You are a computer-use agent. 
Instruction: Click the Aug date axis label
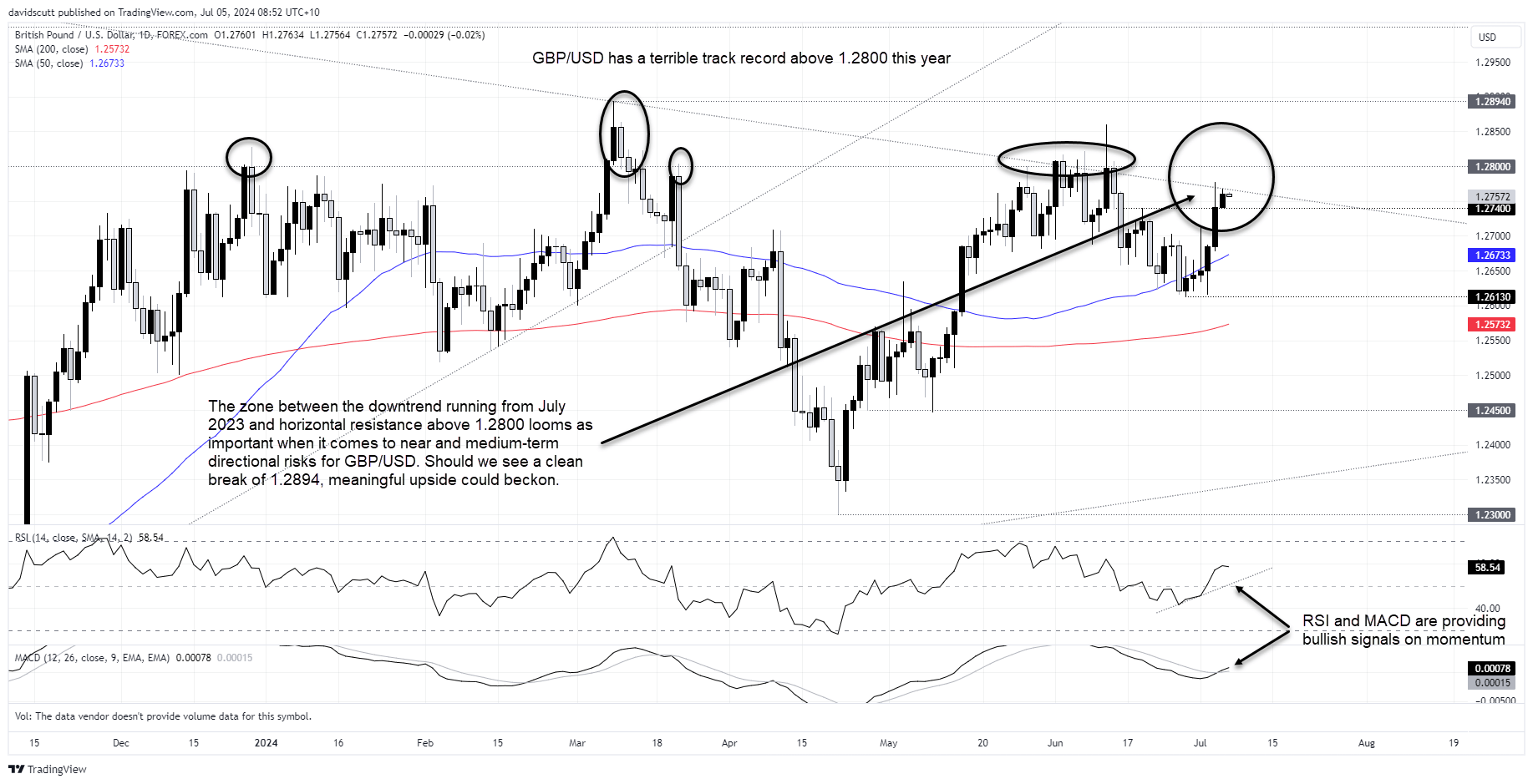(x=1367, y=743)
